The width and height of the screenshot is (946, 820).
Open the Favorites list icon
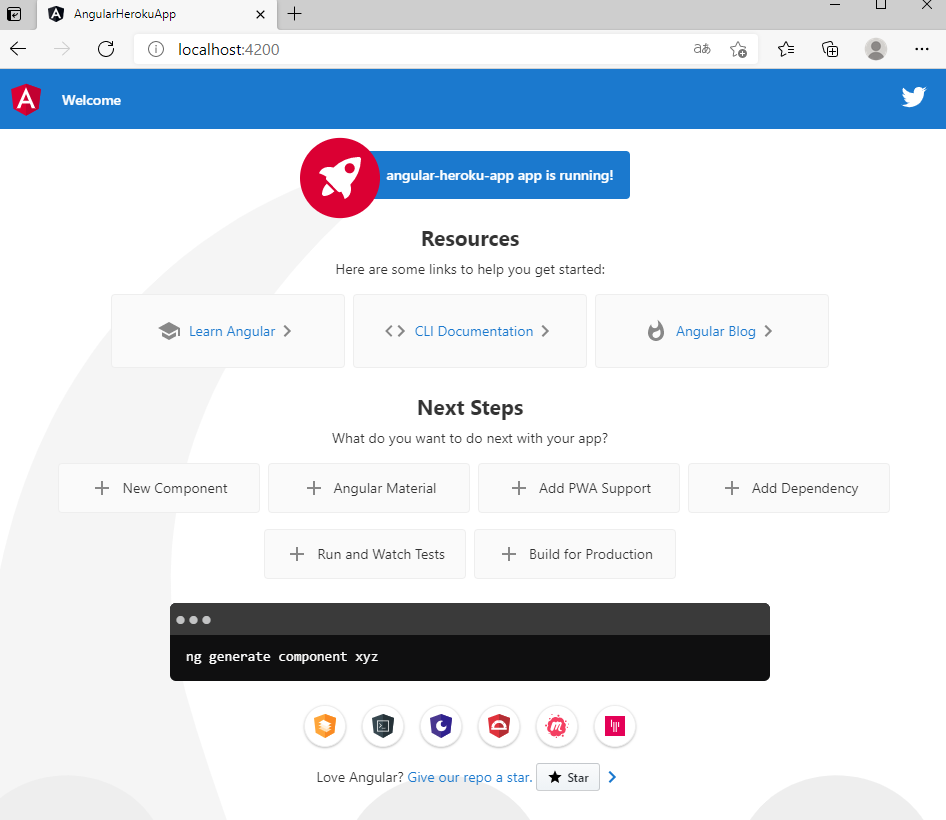coord(786,49)
